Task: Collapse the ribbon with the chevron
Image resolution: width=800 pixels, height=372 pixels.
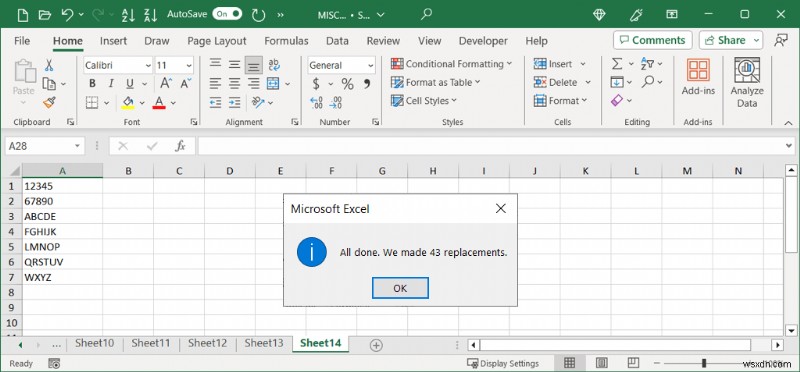Action: (788, 122)
